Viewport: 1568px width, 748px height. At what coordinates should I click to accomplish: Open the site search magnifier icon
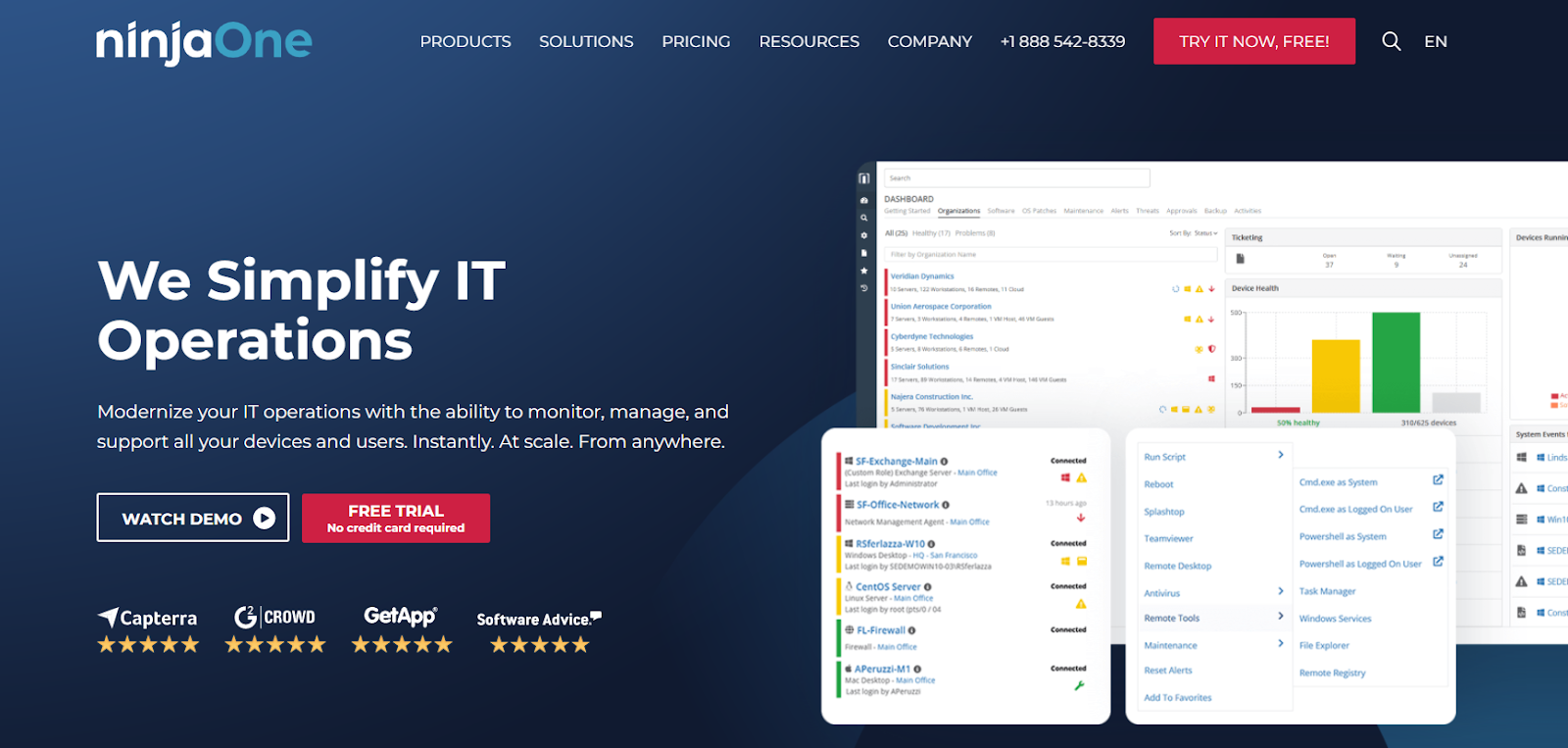click(1391, 41)
